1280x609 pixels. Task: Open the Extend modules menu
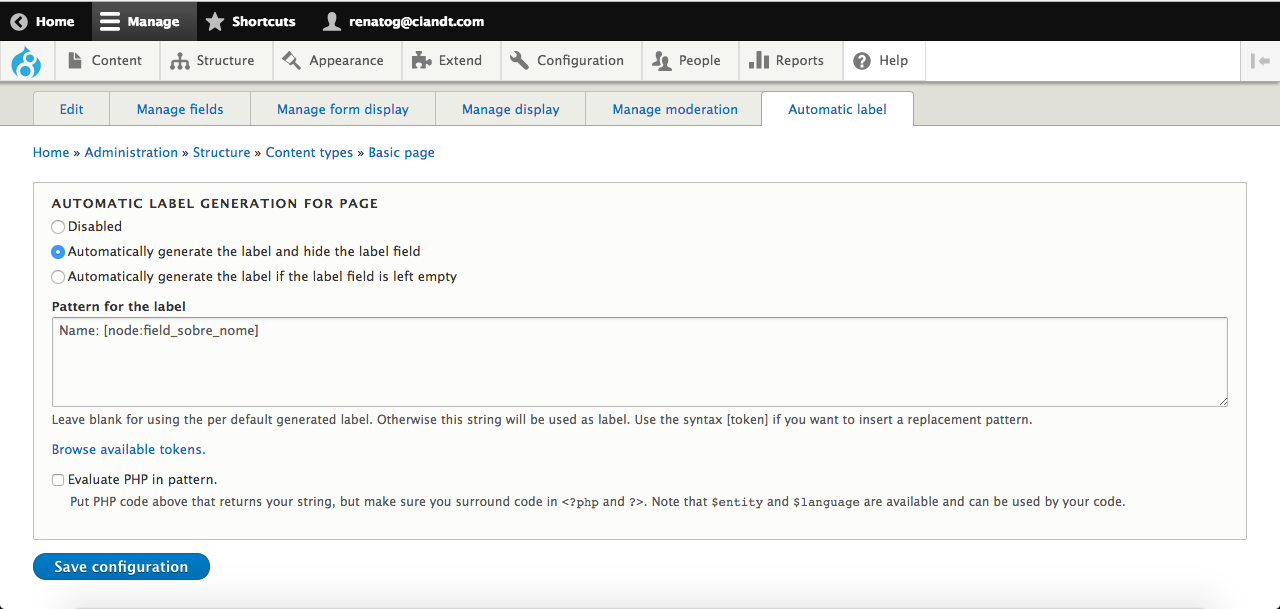coord(447,61)
